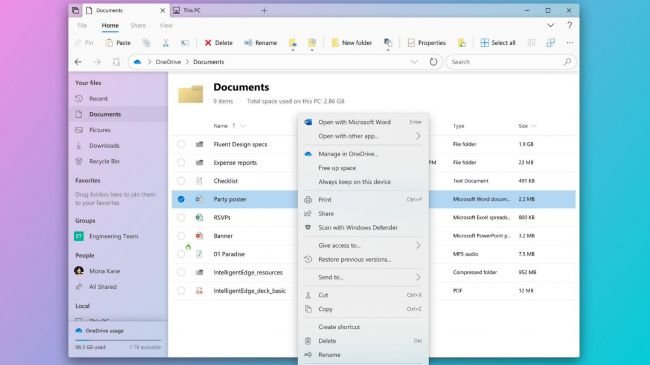Select the RSVPs Excel file

coord(222,217)
